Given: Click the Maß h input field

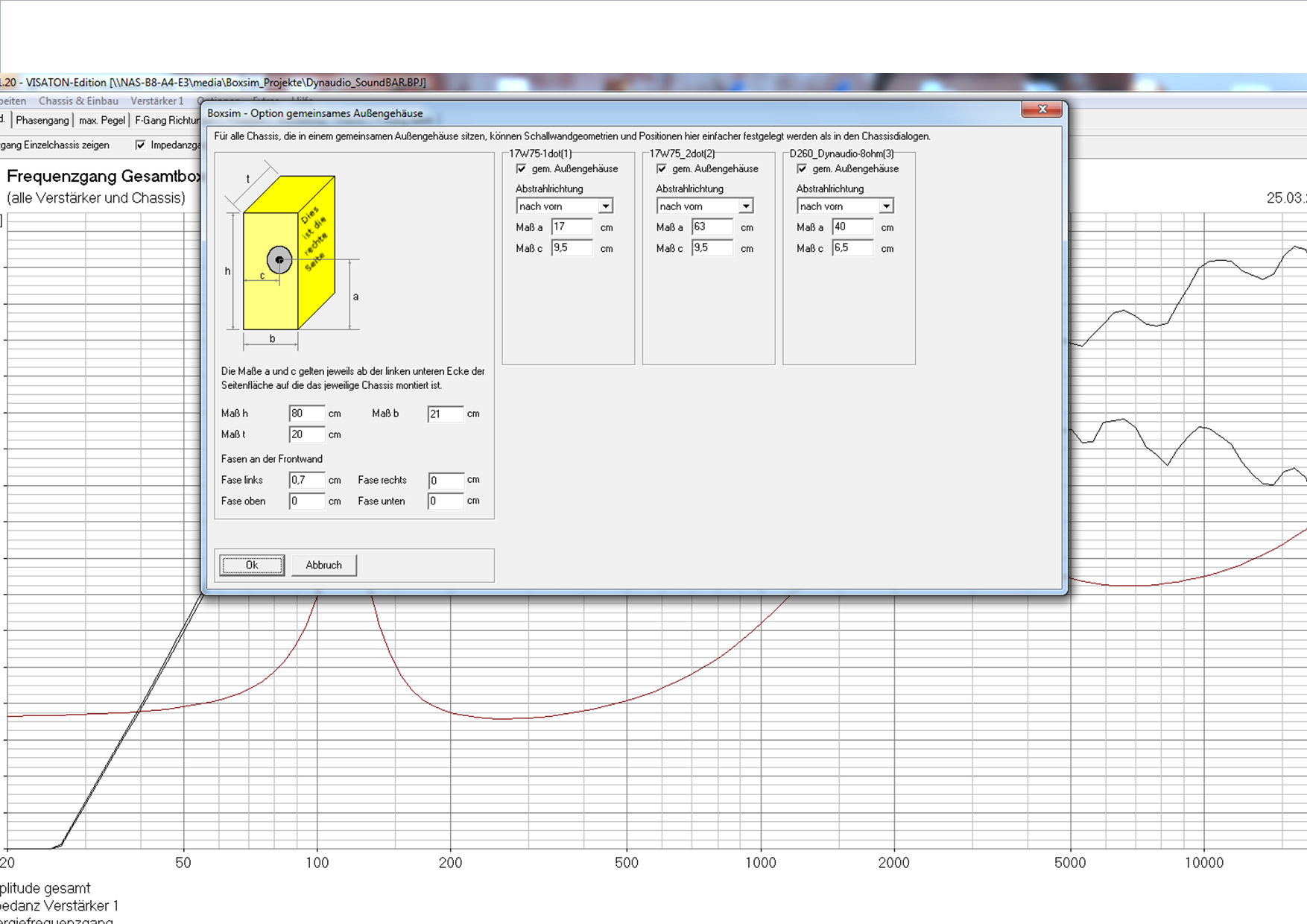Looking at the screenshot, I should [x=306, y=414].
